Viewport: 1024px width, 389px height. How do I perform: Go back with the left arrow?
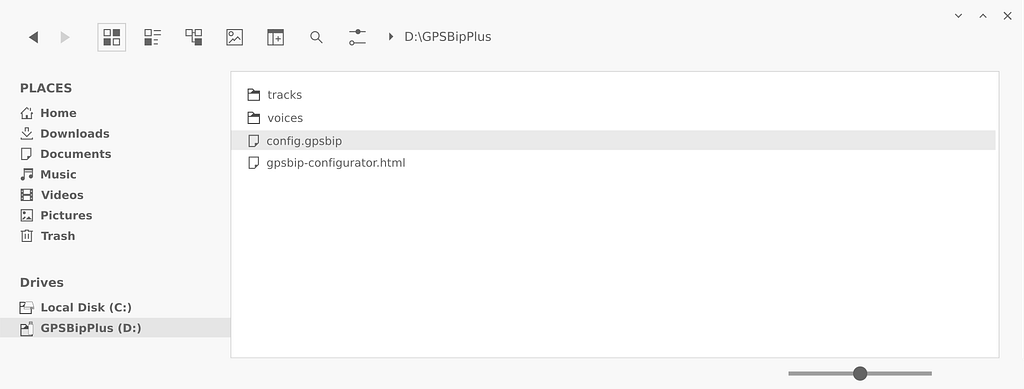[x=33, y=37]
